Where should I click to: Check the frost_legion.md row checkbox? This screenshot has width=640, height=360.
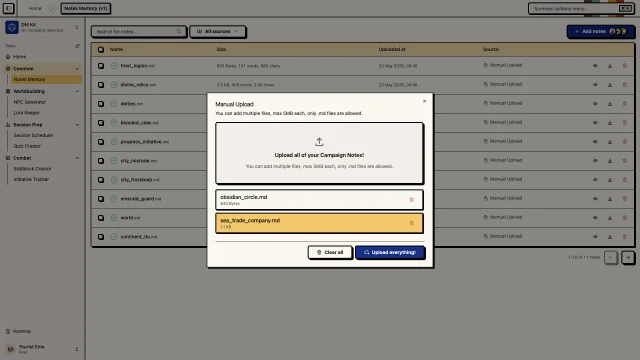101,66
